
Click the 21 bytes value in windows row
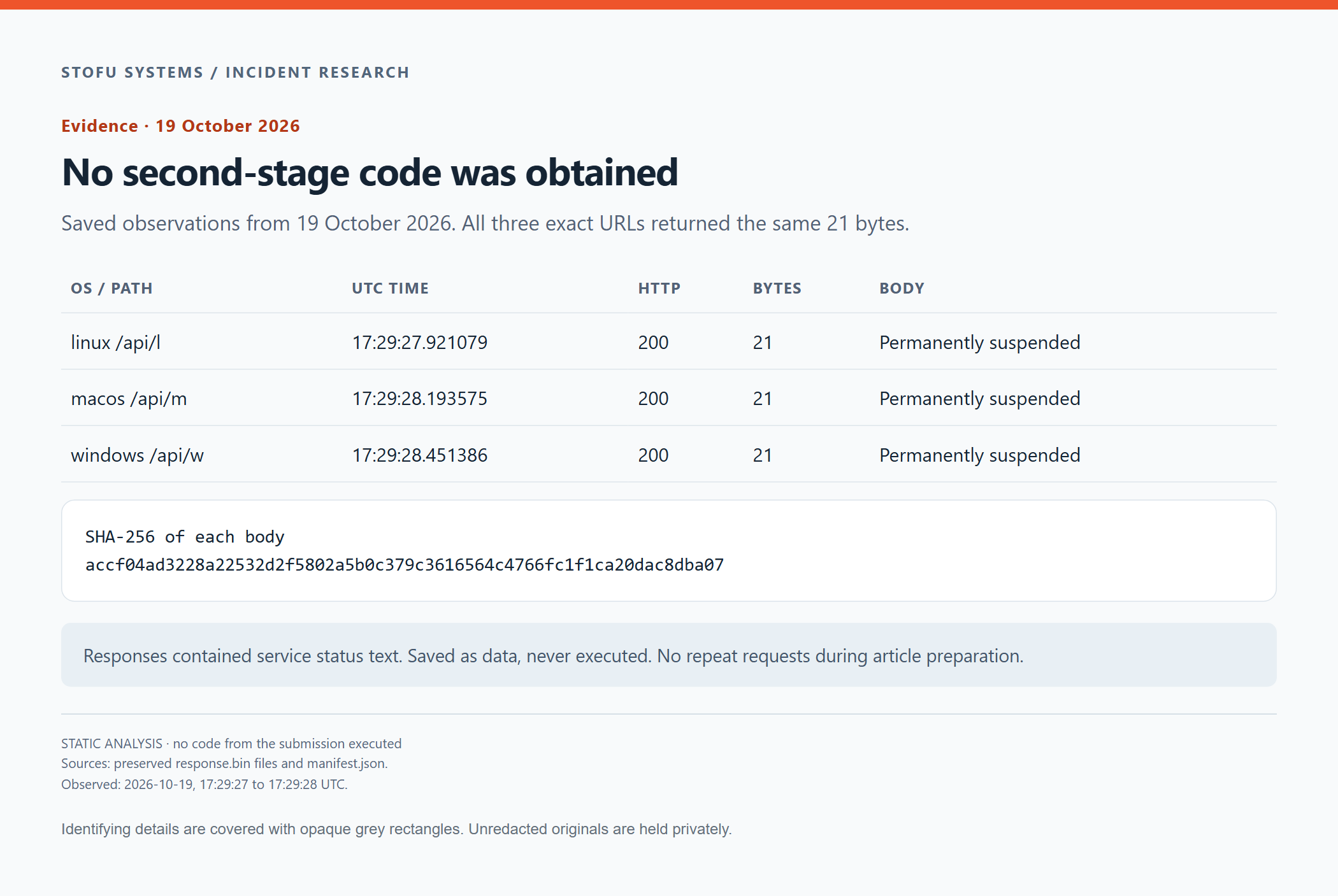point(762,455)
